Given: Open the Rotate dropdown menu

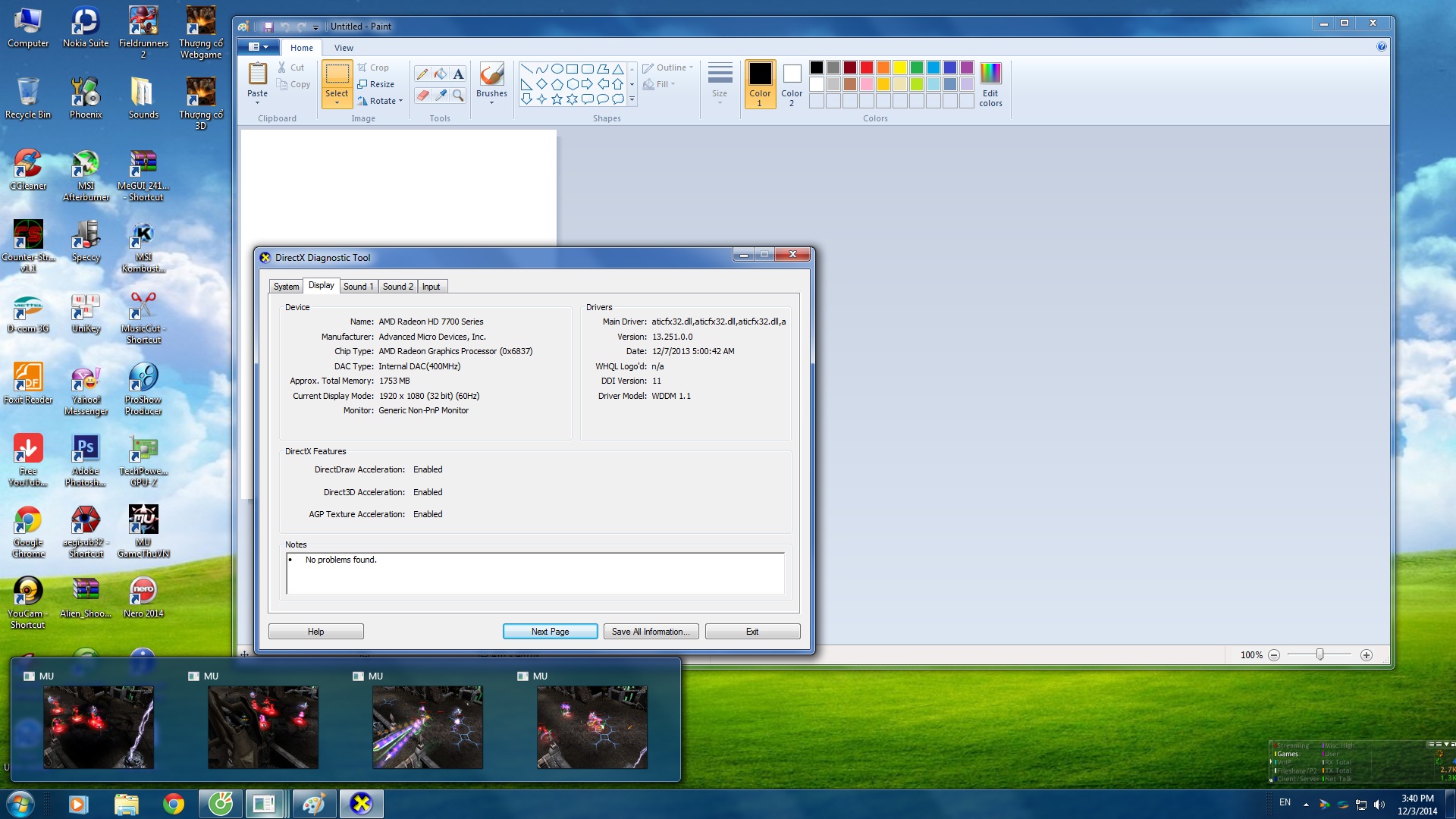Looking at the screenshot, I should [380, 101].
